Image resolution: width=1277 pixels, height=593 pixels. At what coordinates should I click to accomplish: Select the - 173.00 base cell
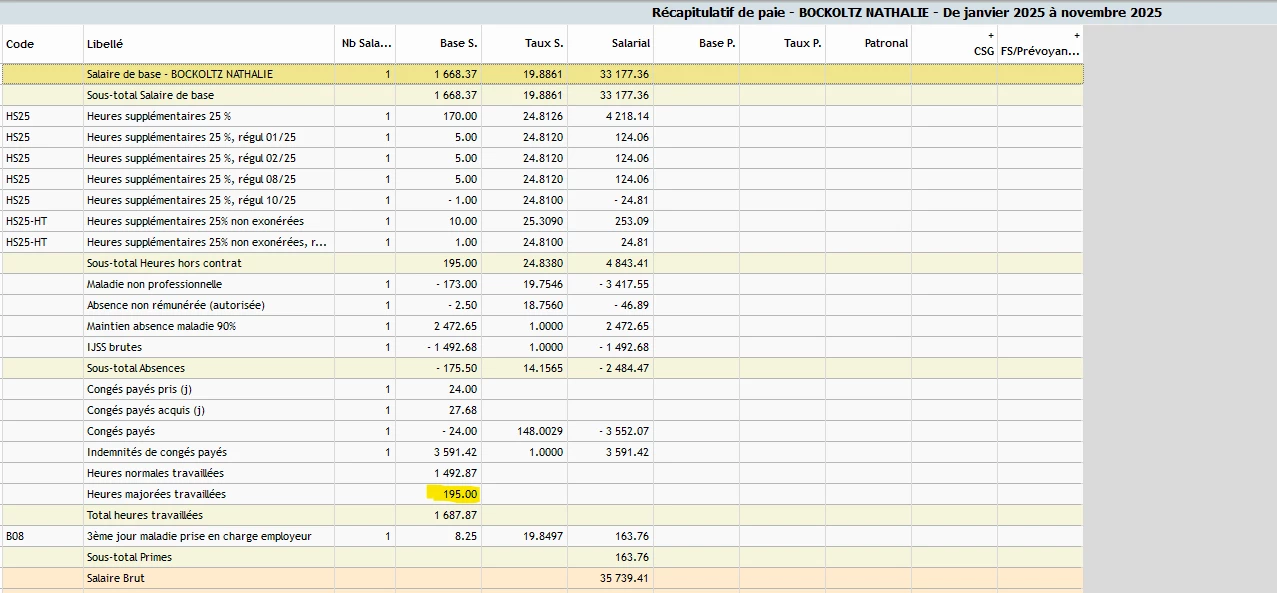[456, 284]
